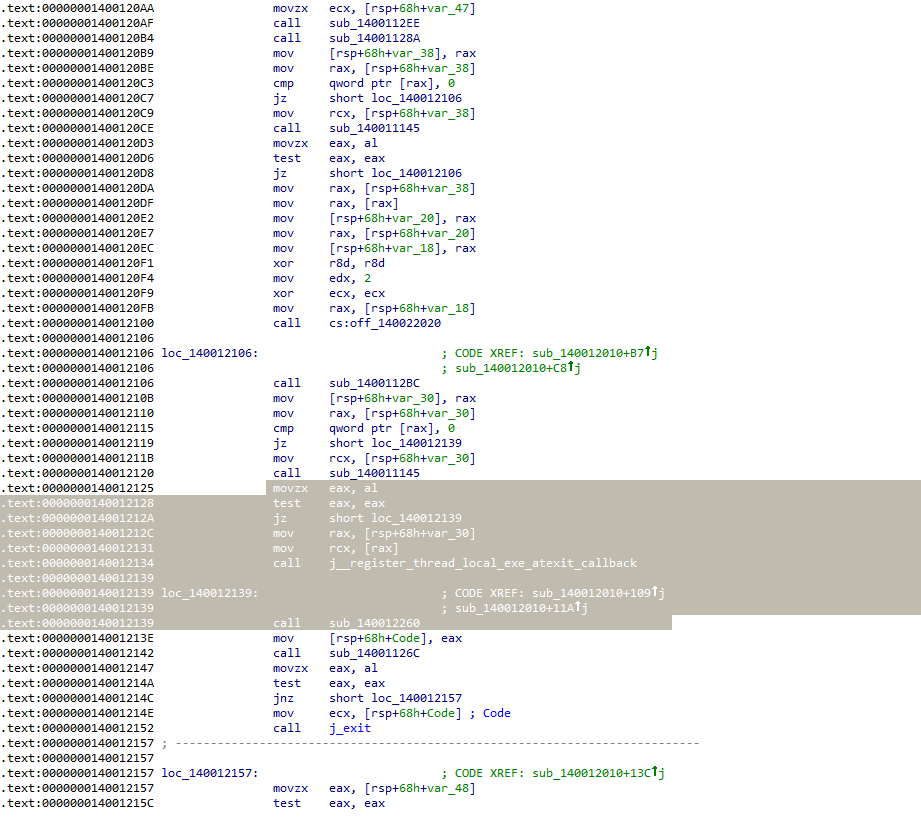The image size is (921, 824).
Task: Open the sub_14001128A function reference
Action: (x=374, y=38)
